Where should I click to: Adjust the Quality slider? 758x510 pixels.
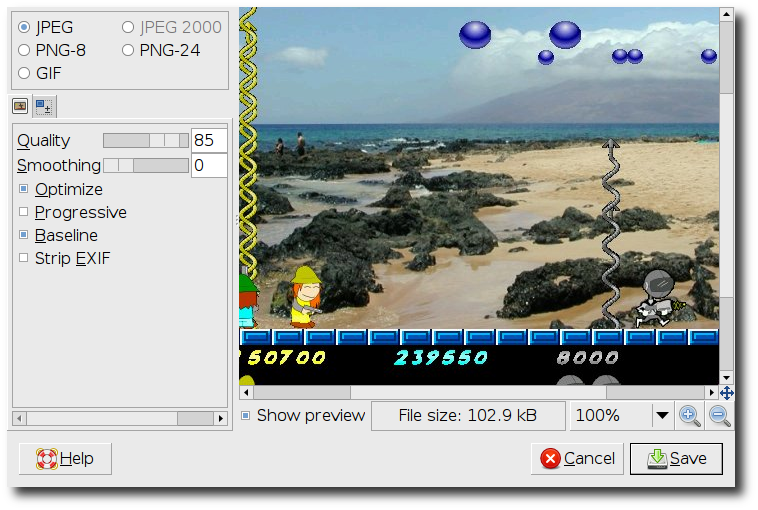[x=146, y=141]
